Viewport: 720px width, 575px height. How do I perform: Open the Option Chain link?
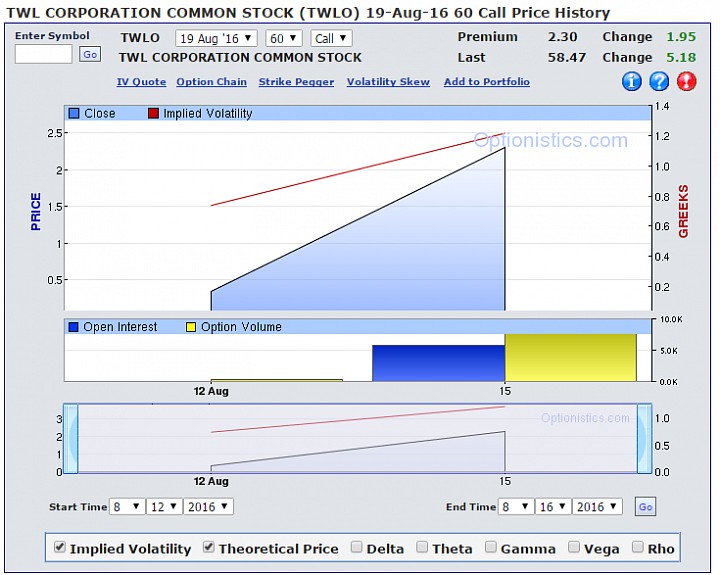coord(212,82)
